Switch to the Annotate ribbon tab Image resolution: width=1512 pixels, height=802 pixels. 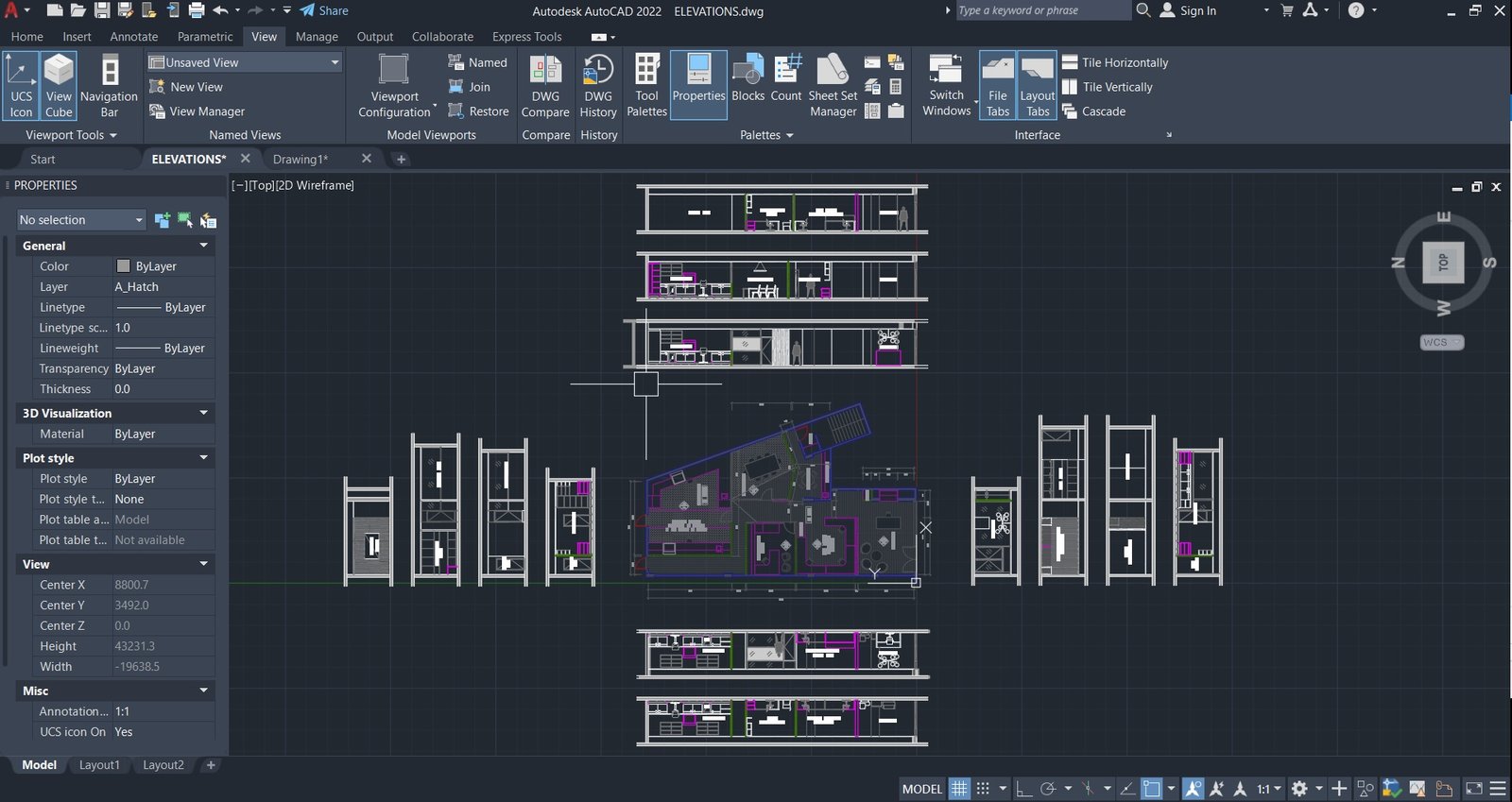click(x=134, y=37)
